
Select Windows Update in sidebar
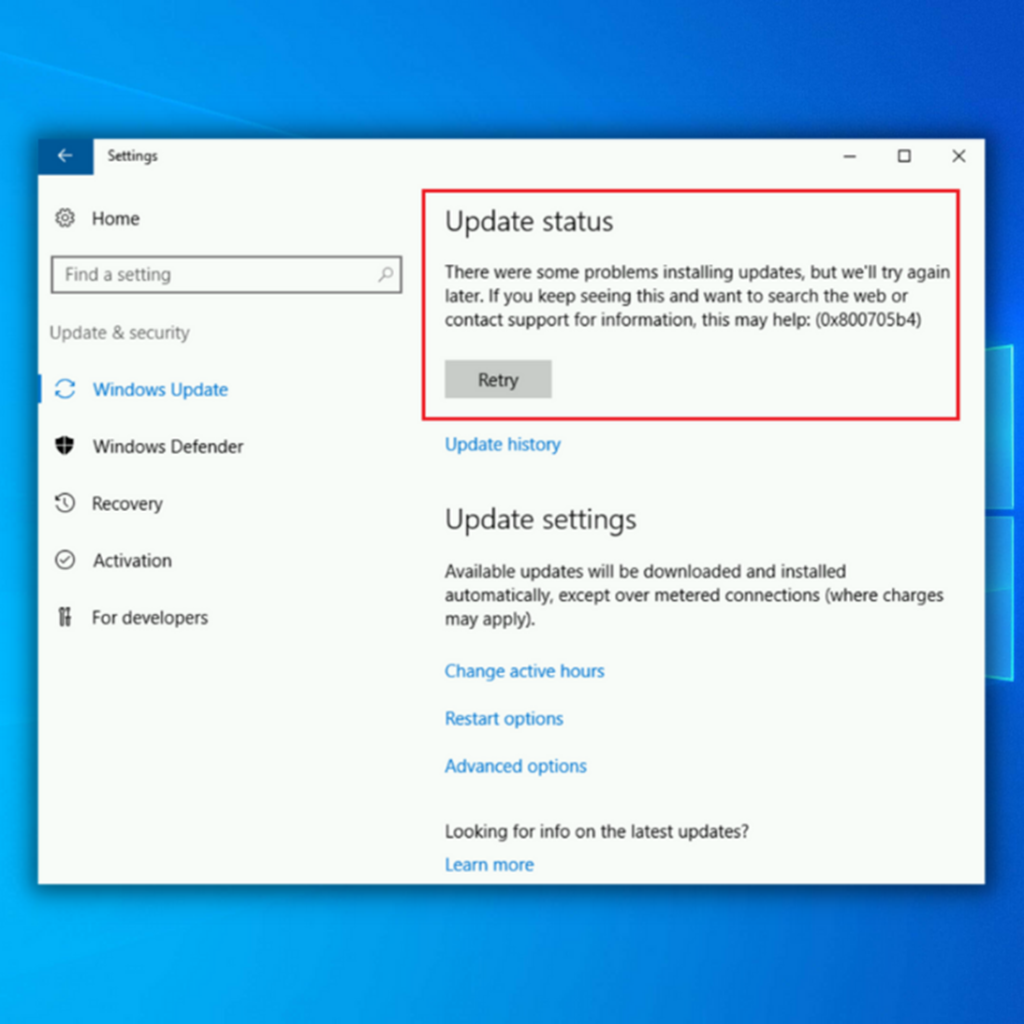tap(161, 390)
